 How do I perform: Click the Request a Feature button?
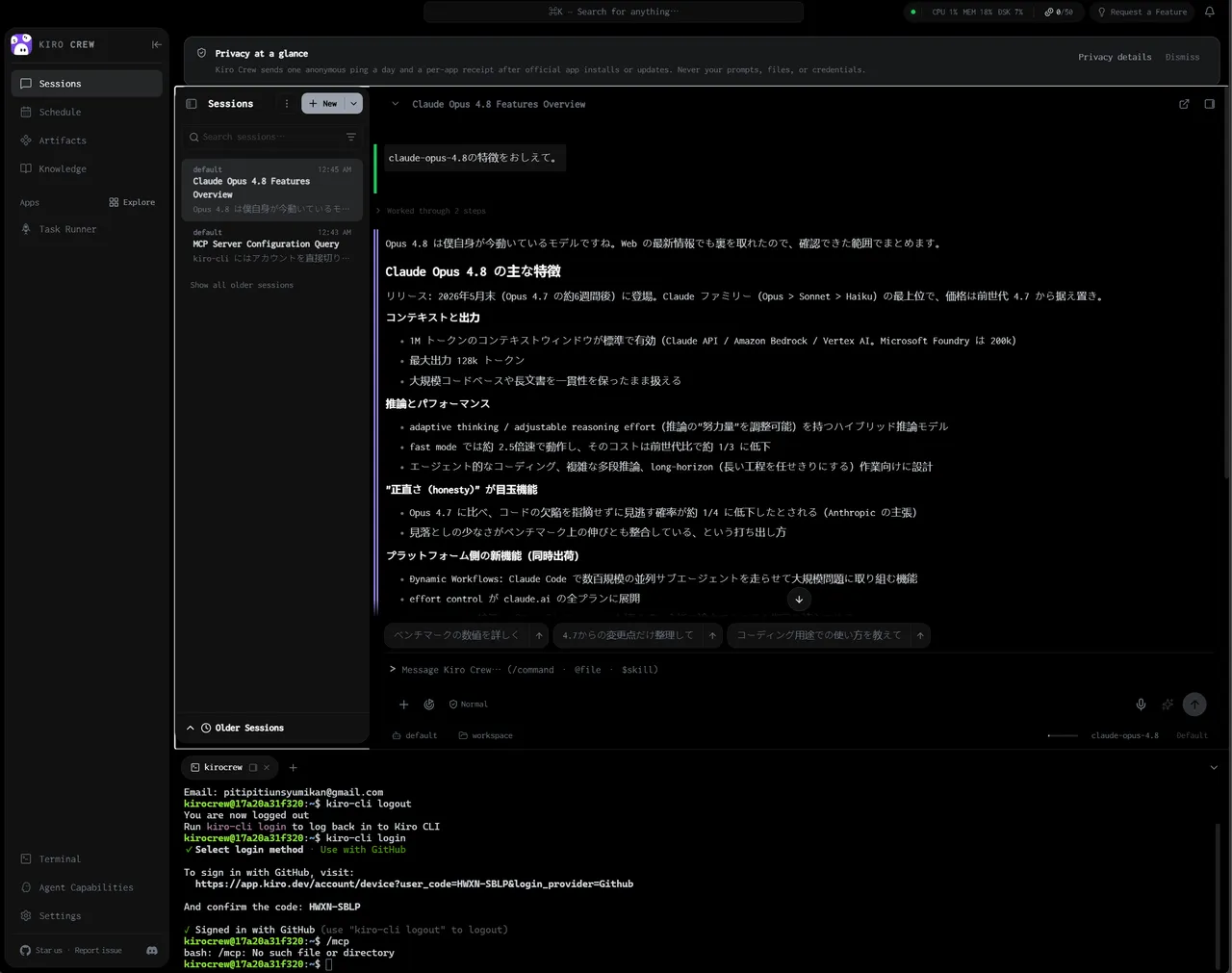pyautogui.click(x=1142, y=12)
